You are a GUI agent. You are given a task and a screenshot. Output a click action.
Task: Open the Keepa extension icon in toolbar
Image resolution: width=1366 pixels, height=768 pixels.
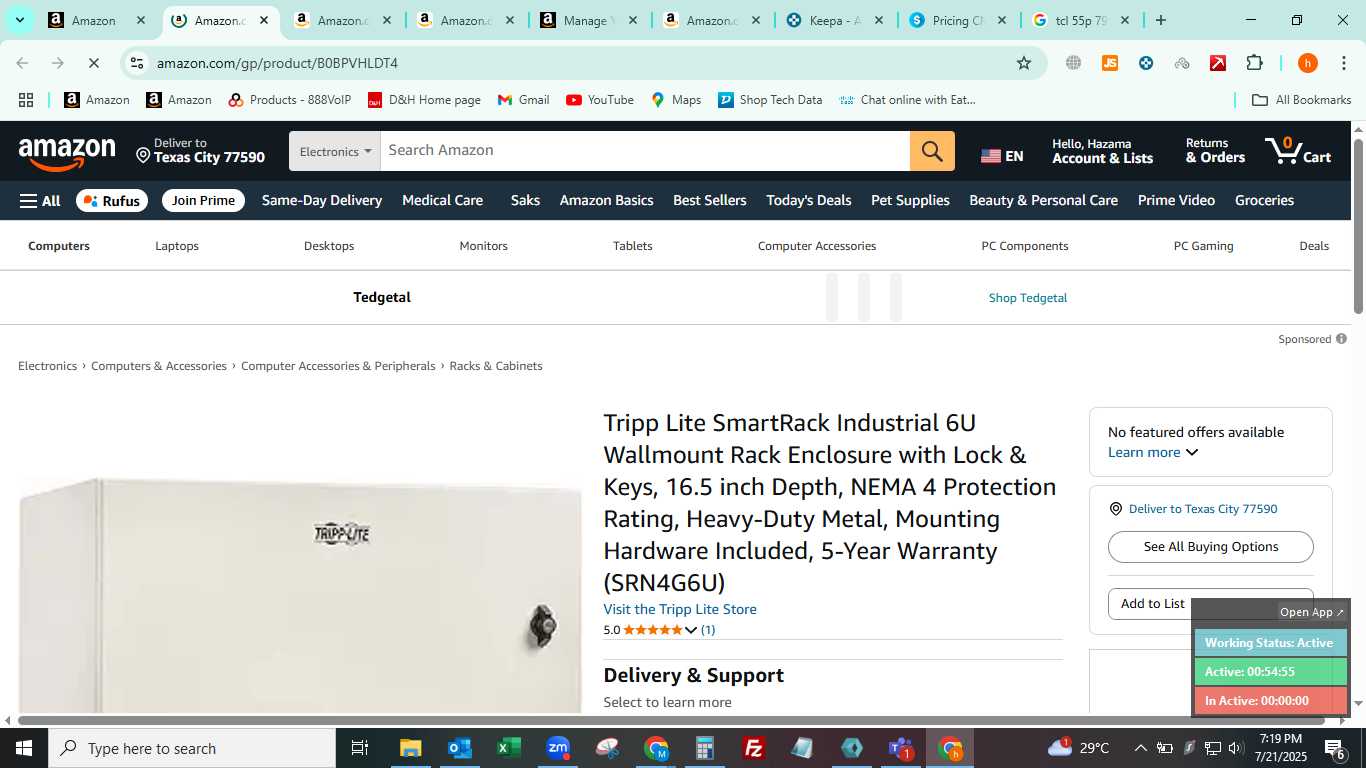coord(1146,63)
